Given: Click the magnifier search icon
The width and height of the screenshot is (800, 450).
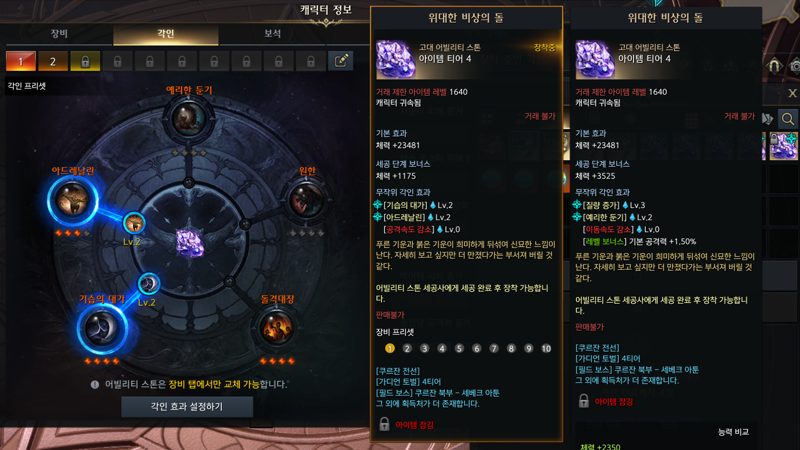Looking at the screenshot, I should 787,119.
